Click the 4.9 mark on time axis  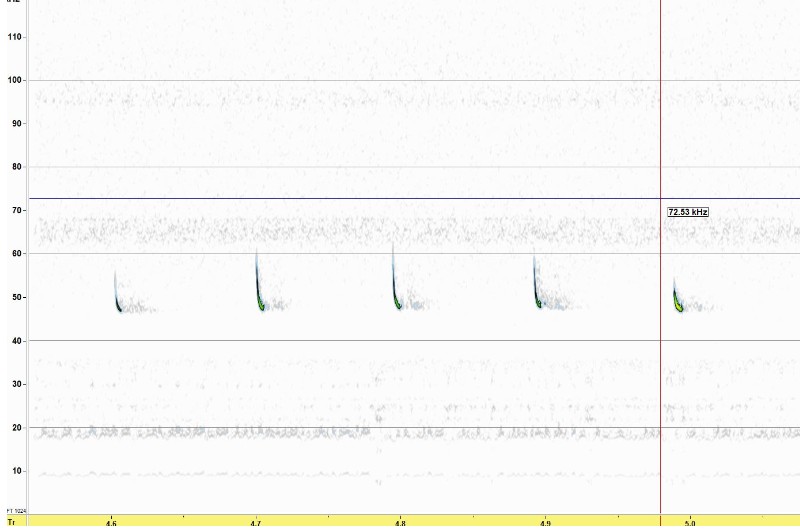click(x=545, y=523)
